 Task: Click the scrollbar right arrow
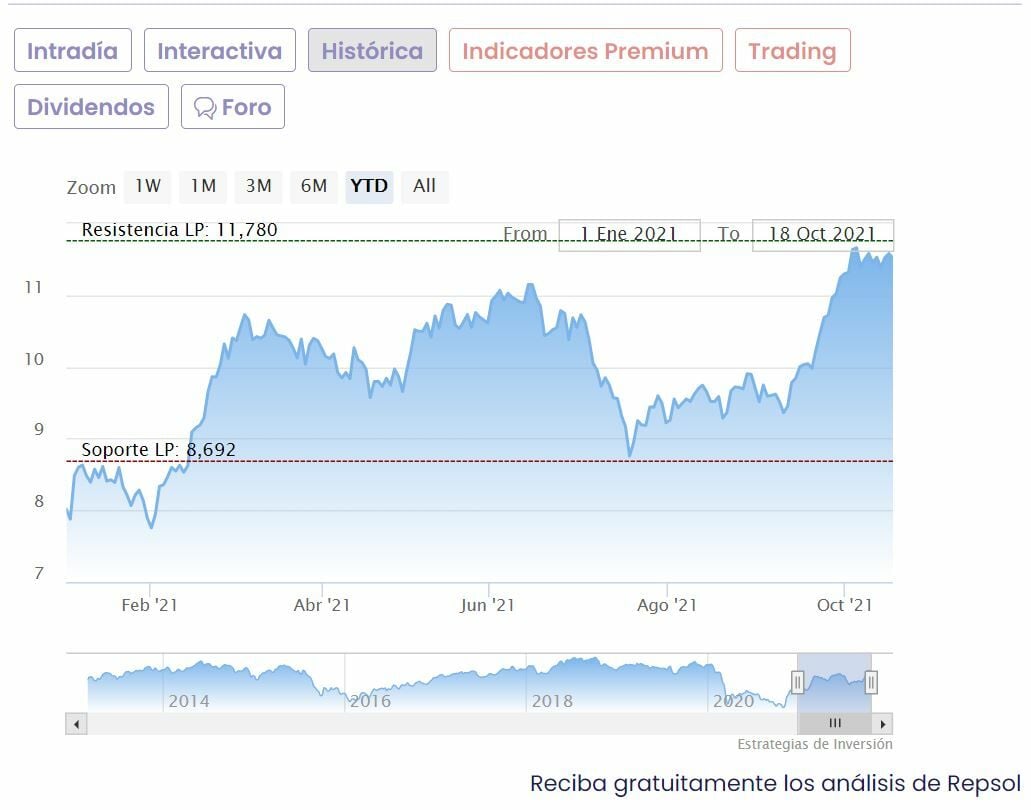[x=882, y=723]
